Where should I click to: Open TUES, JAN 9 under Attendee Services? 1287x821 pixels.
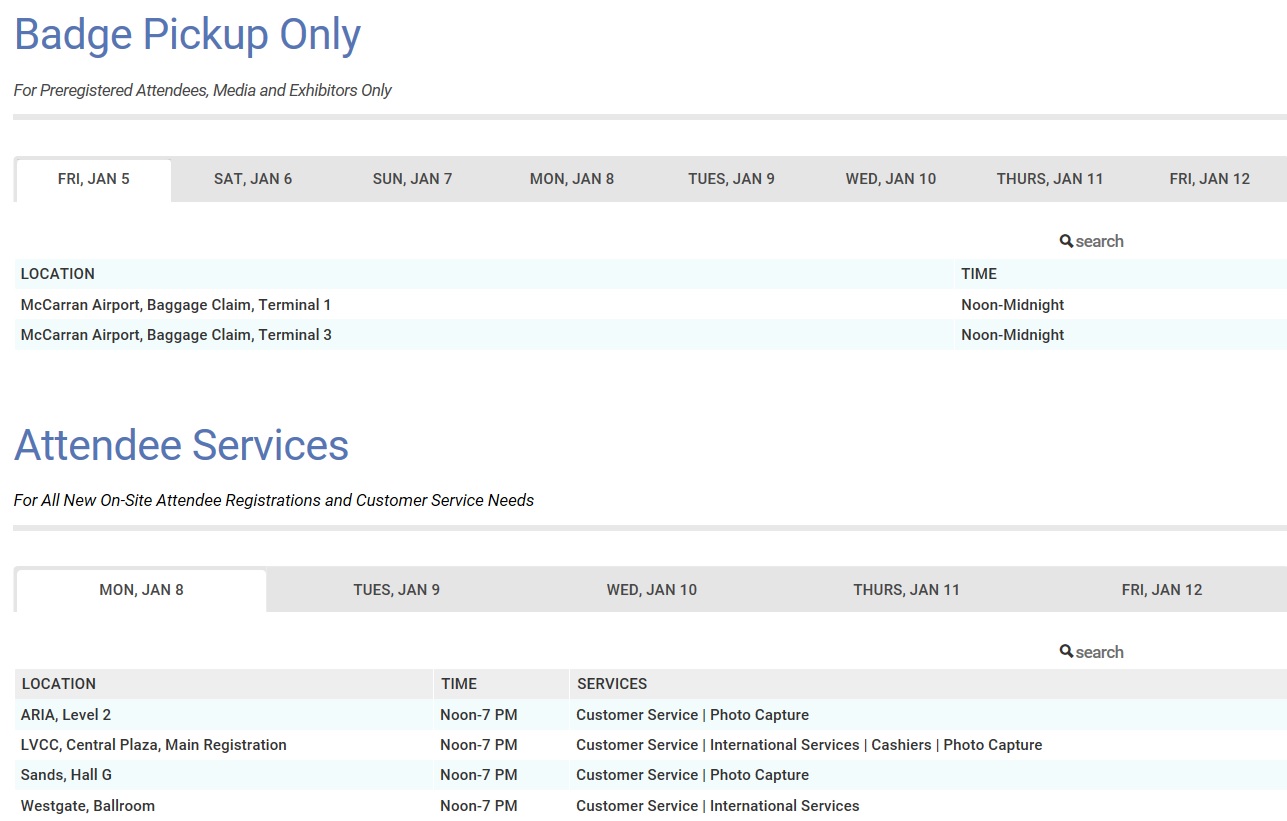396,590
